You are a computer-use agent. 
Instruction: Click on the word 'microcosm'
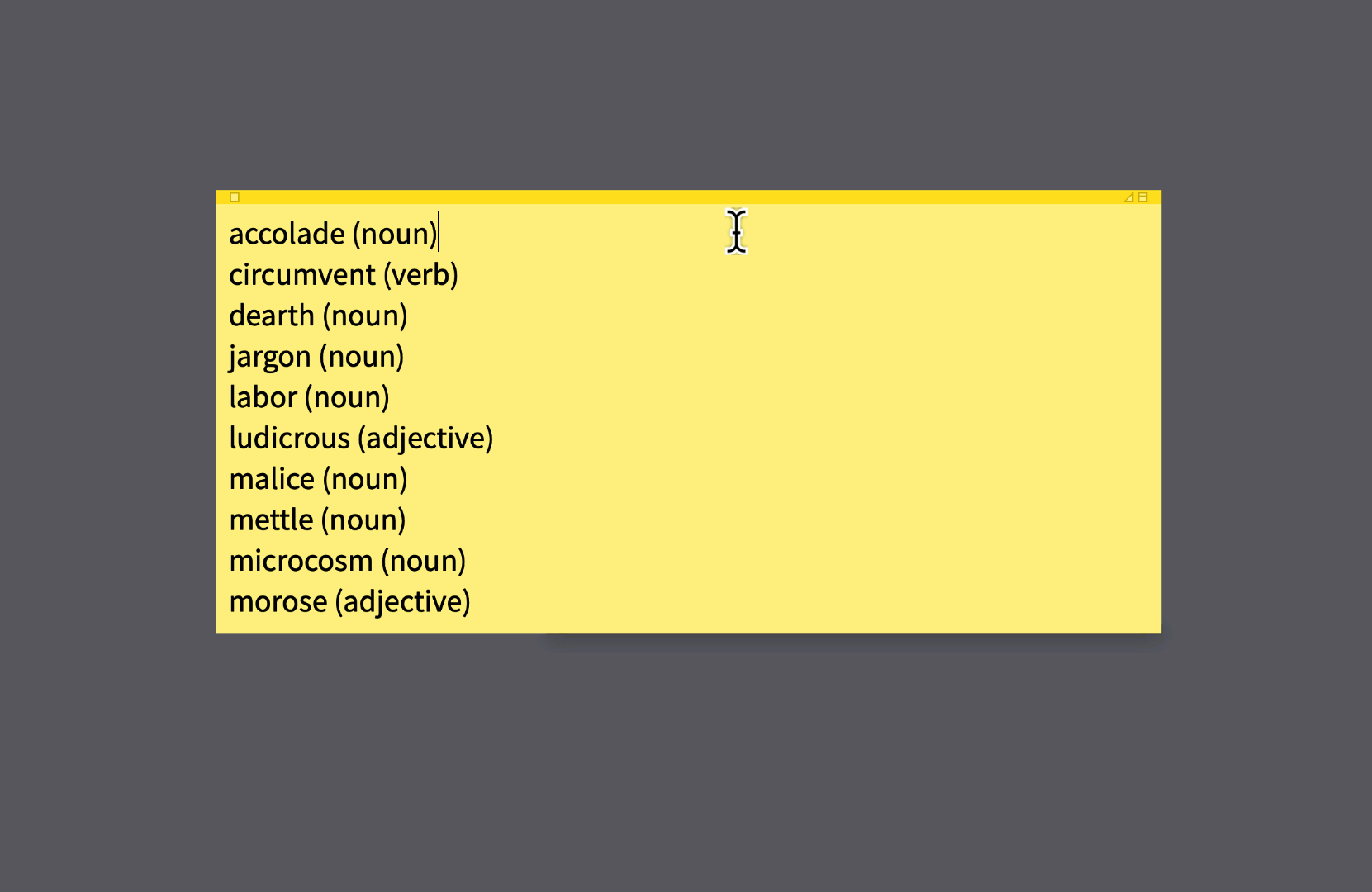[x=301, y=562]
